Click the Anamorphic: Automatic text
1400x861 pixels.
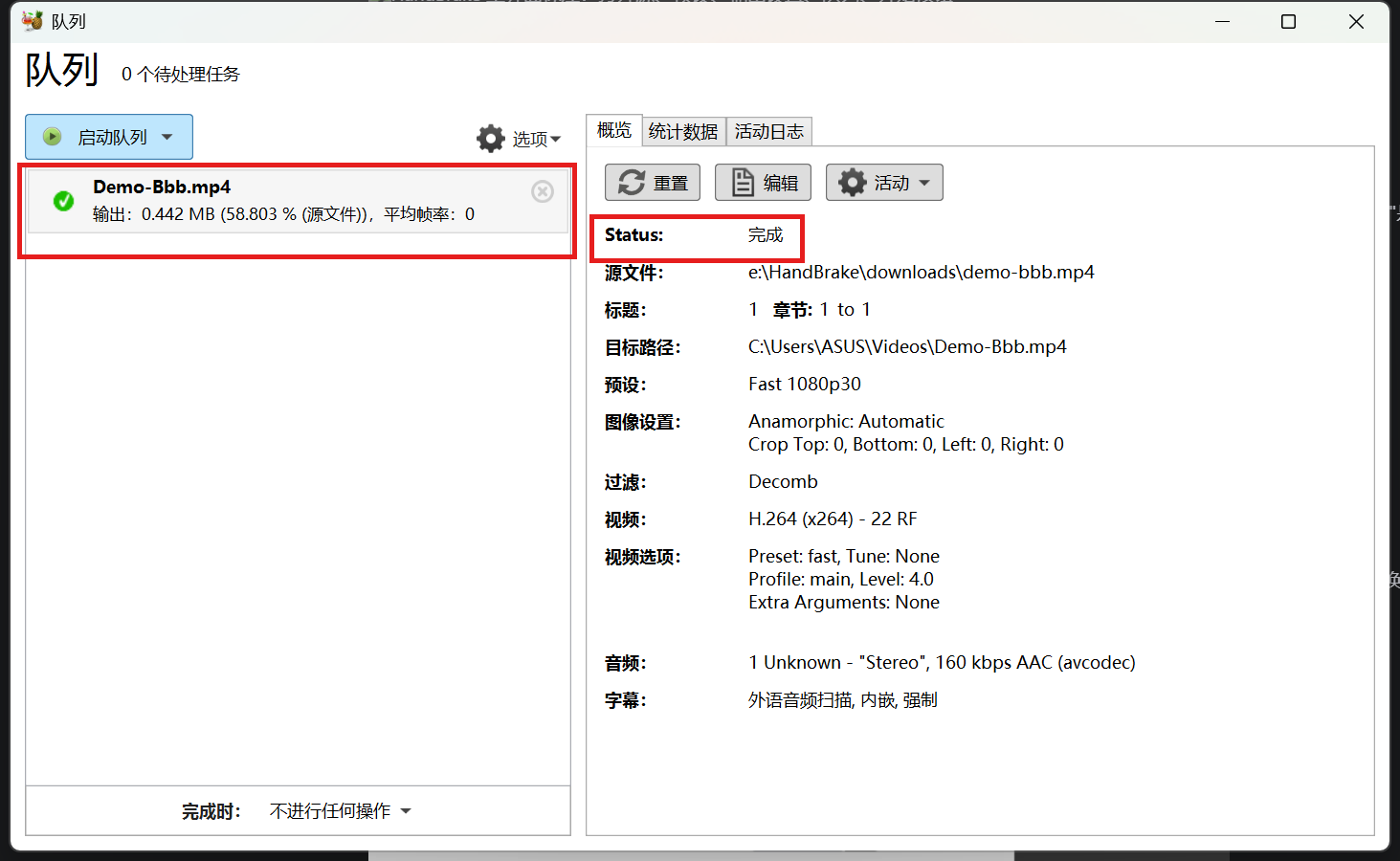(846, 421)
